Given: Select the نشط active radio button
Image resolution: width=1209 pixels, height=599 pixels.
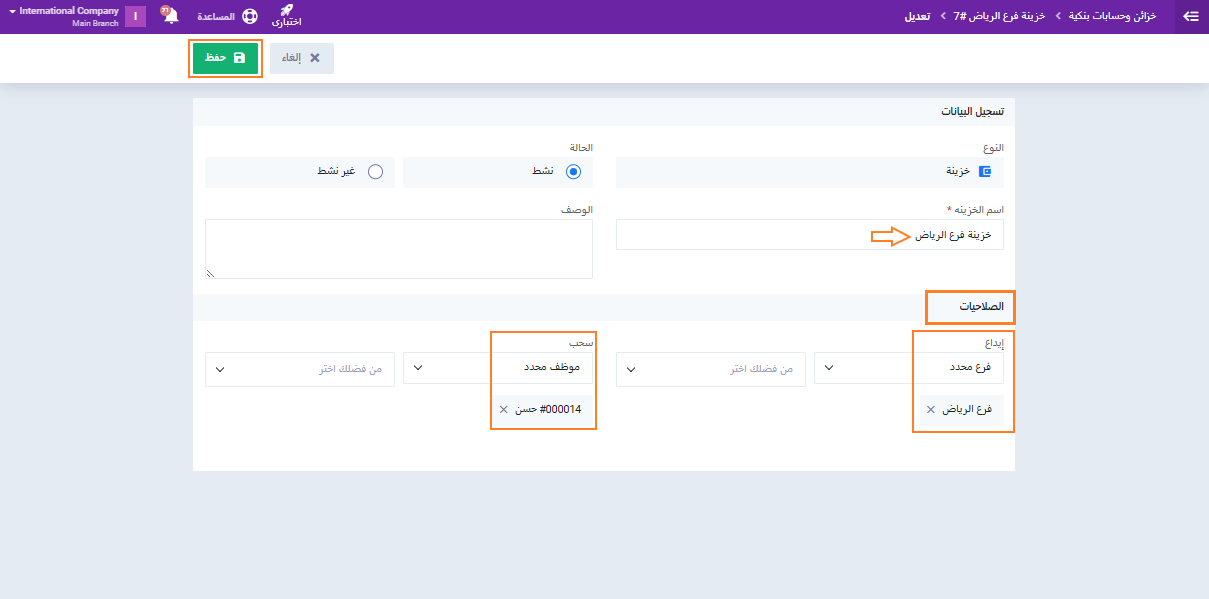Looking at the screenshot, I should (x=573, y=172).
